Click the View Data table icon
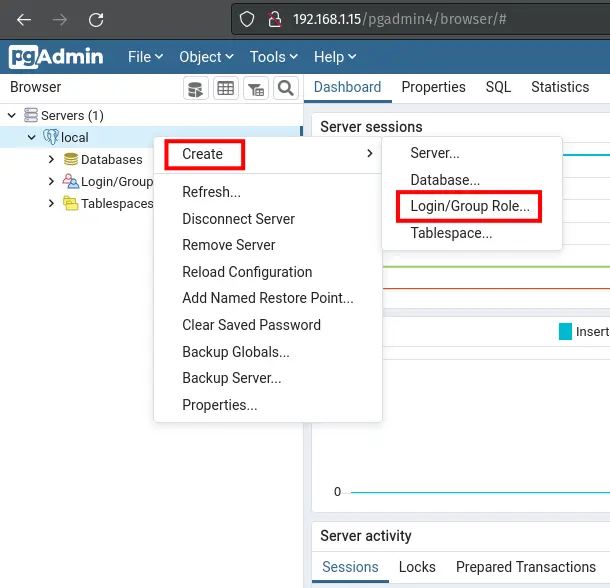 coord(226,88)
